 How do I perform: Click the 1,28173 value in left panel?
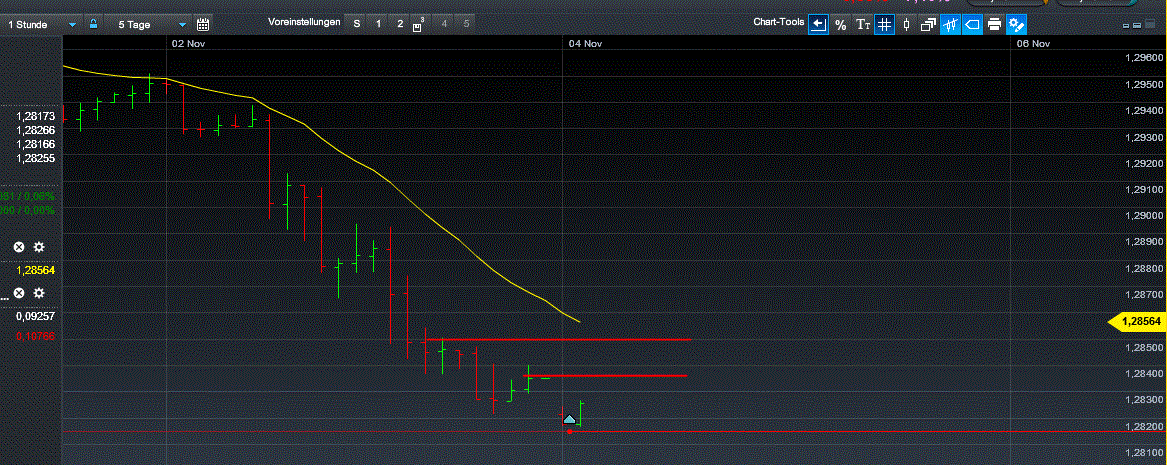[35, 116]
